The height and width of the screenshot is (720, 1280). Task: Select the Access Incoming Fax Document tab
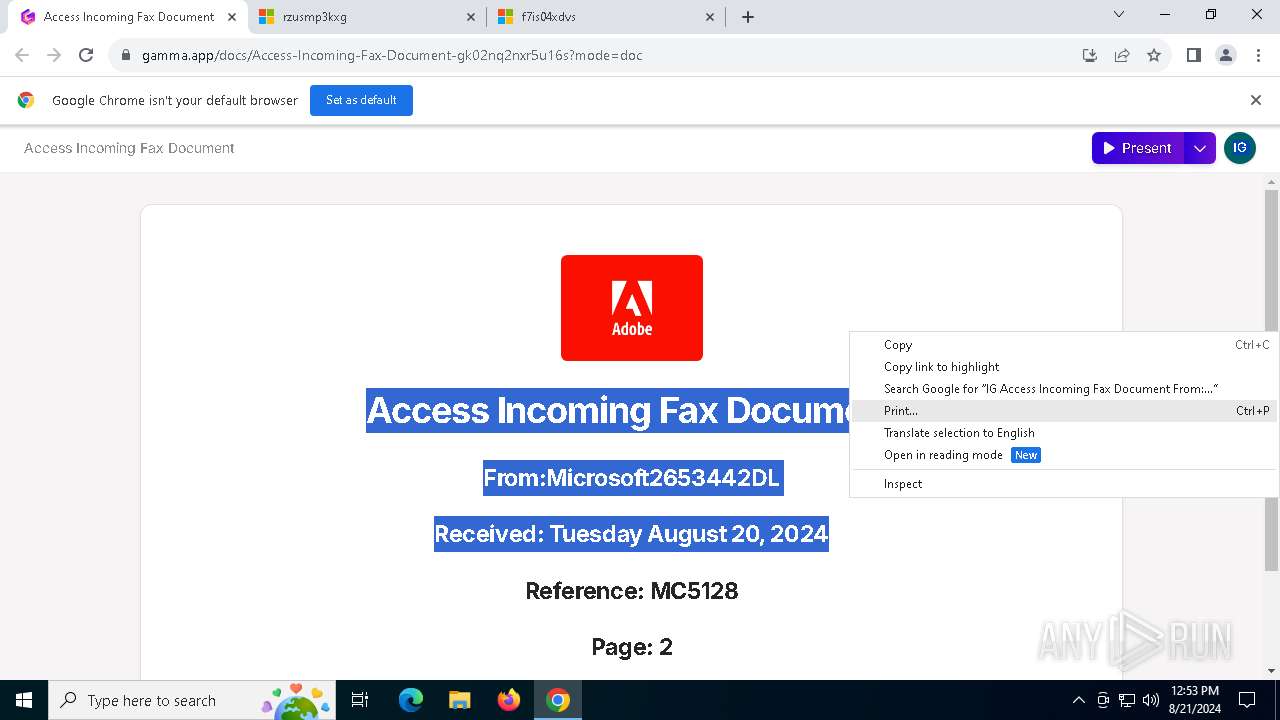(128, 17)
